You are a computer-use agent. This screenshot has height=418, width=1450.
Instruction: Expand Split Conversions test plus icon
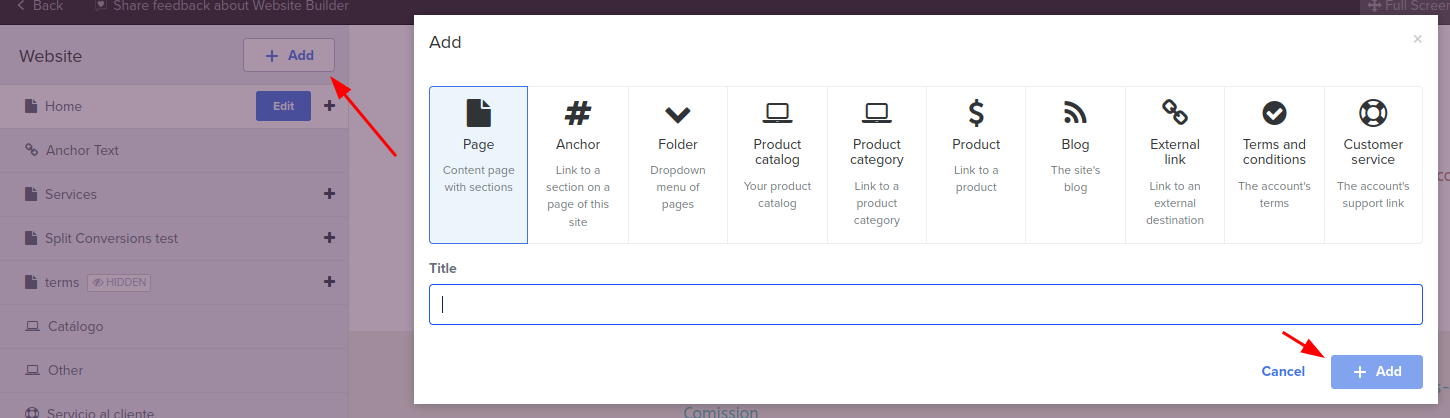pos(329,238)
